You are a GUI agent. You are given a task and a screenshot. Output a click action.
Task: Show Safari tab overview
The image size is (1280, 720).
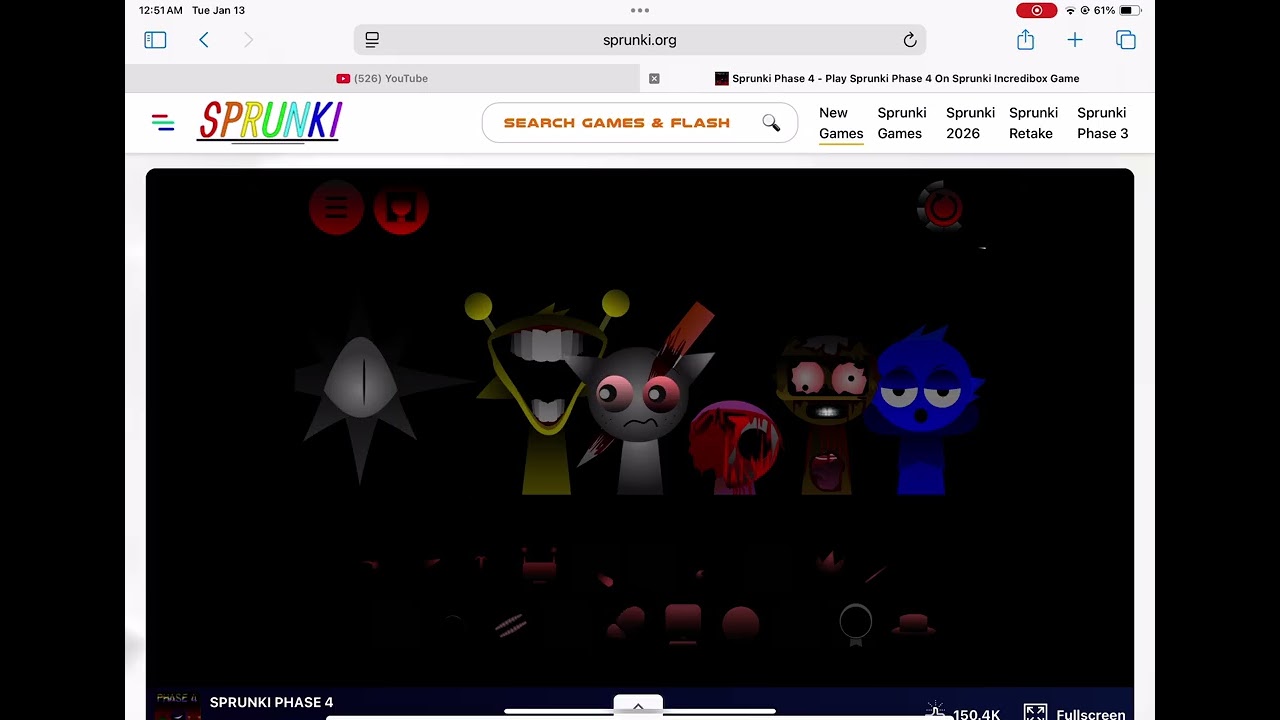(x=1126, y=40)
